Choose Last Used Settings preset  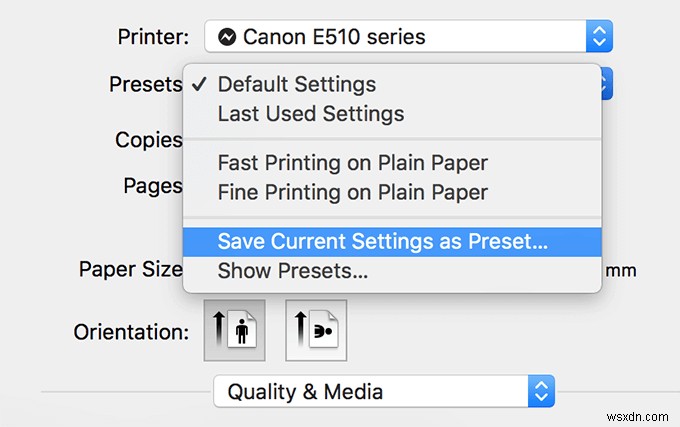pos(310,114)
